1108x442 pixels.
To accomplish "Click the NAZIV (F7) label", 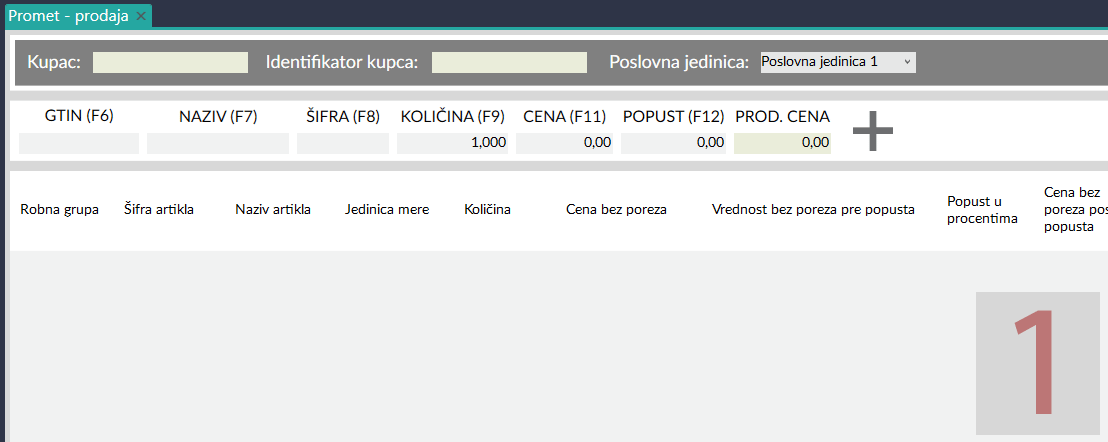I will click(218, 117).
